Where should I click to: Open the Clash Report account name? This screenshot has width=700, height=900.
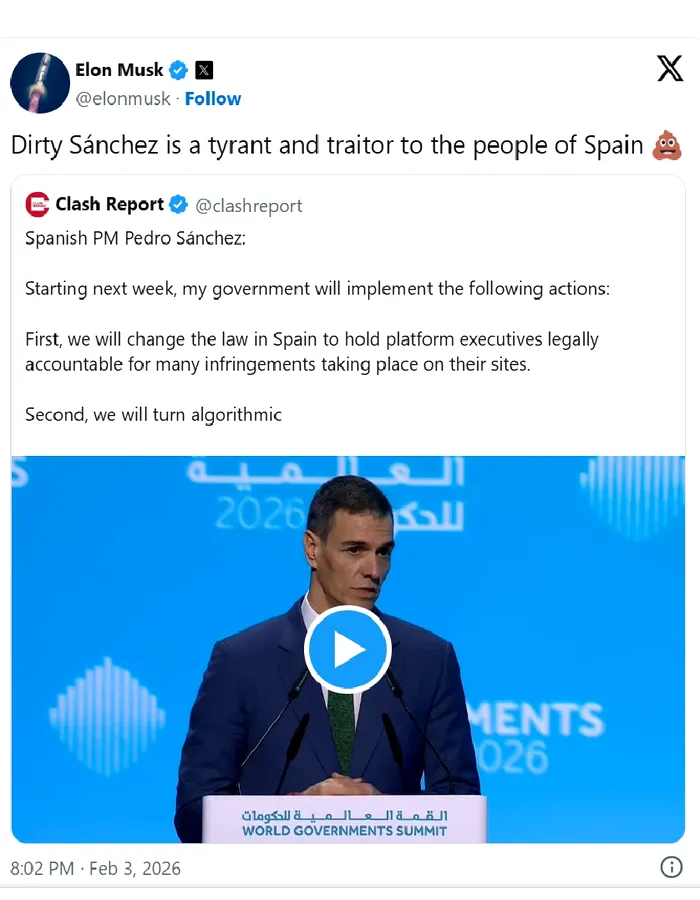[x=109, y=205]
